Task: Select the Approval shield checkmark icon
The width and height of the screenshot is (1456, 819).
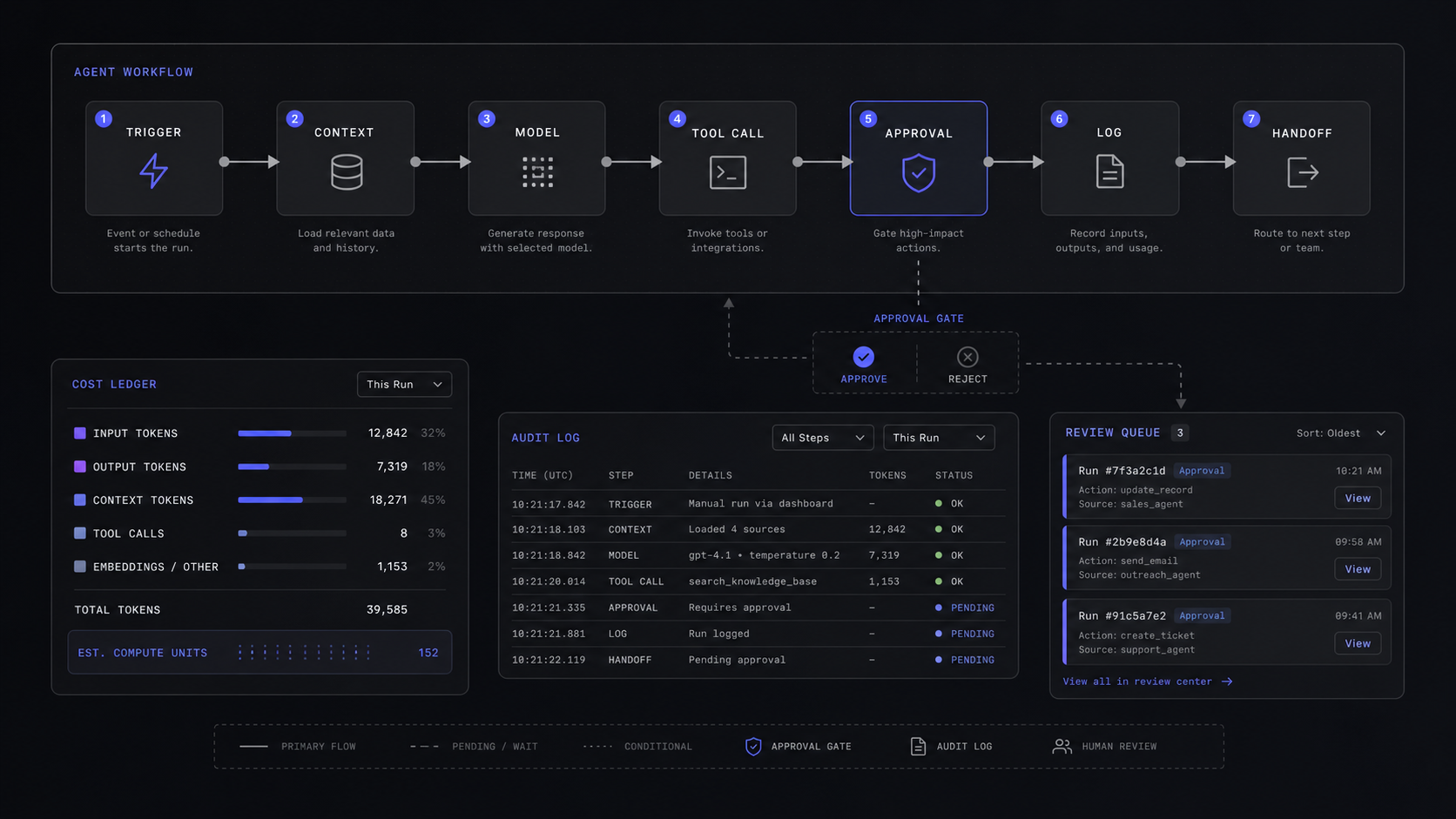Action: point(919,172)
